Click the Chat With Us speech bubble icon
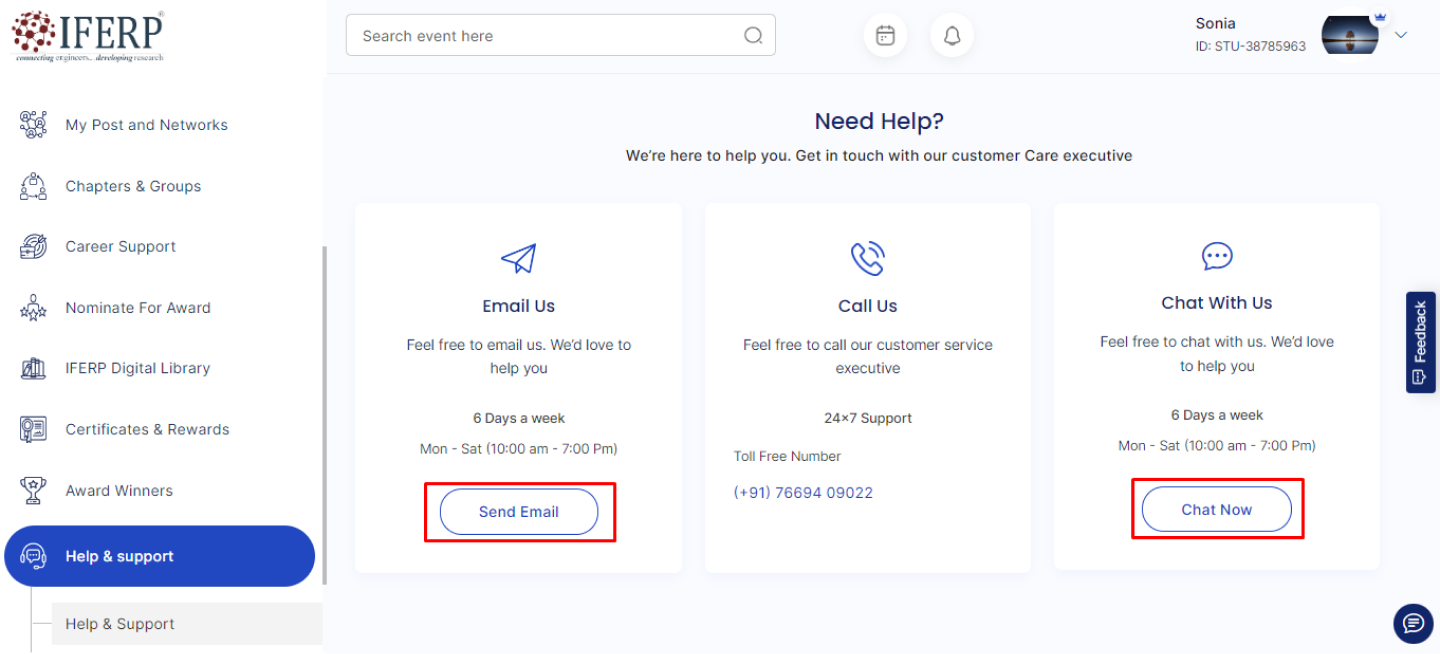Viewport: 1440px width, 654px height. coord(1217,257)
